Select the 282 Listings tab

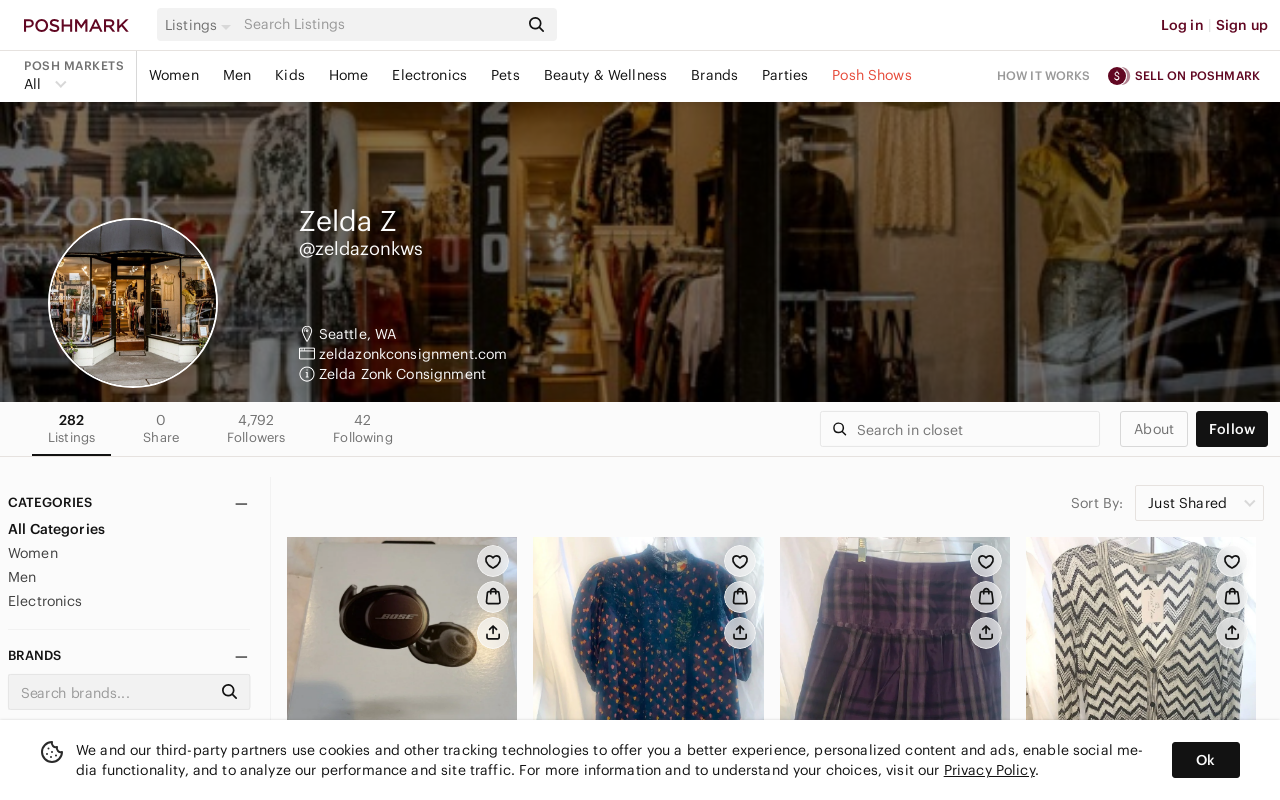pyautogui.click(x=72, y=429)
